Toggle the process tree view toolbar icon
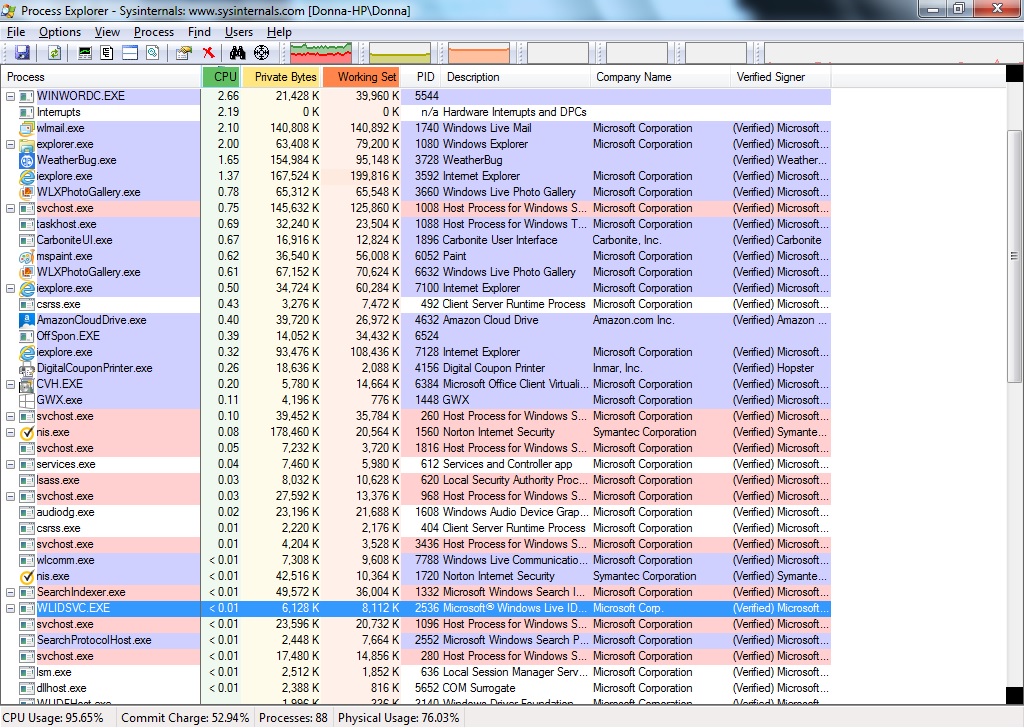This screenshot has height=728, width=1024. coord(107,53)
